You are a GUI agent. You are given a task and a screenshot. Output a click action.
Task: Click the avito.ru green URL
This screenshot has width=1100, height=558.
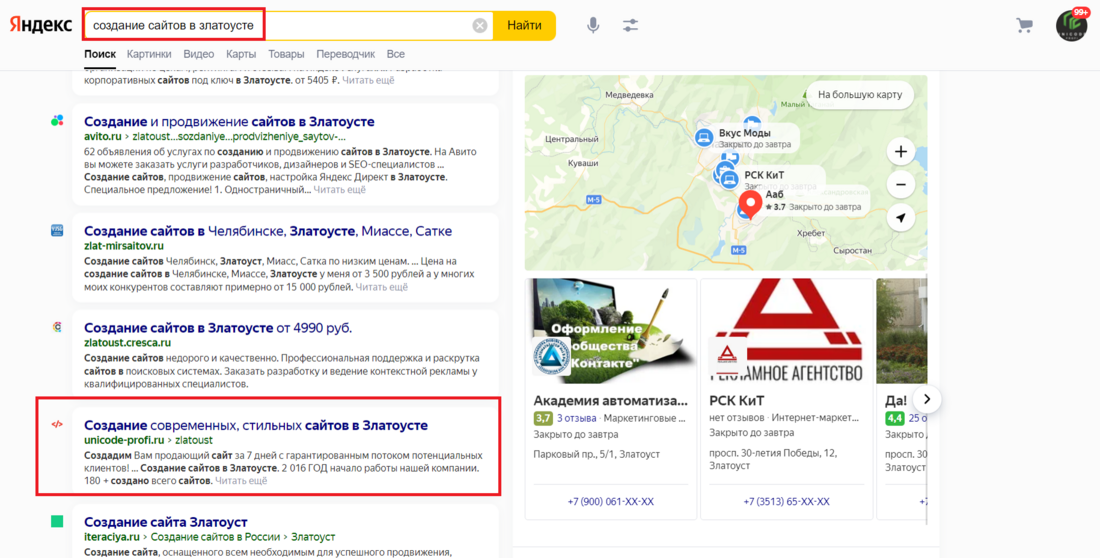[x=102, y=136]
